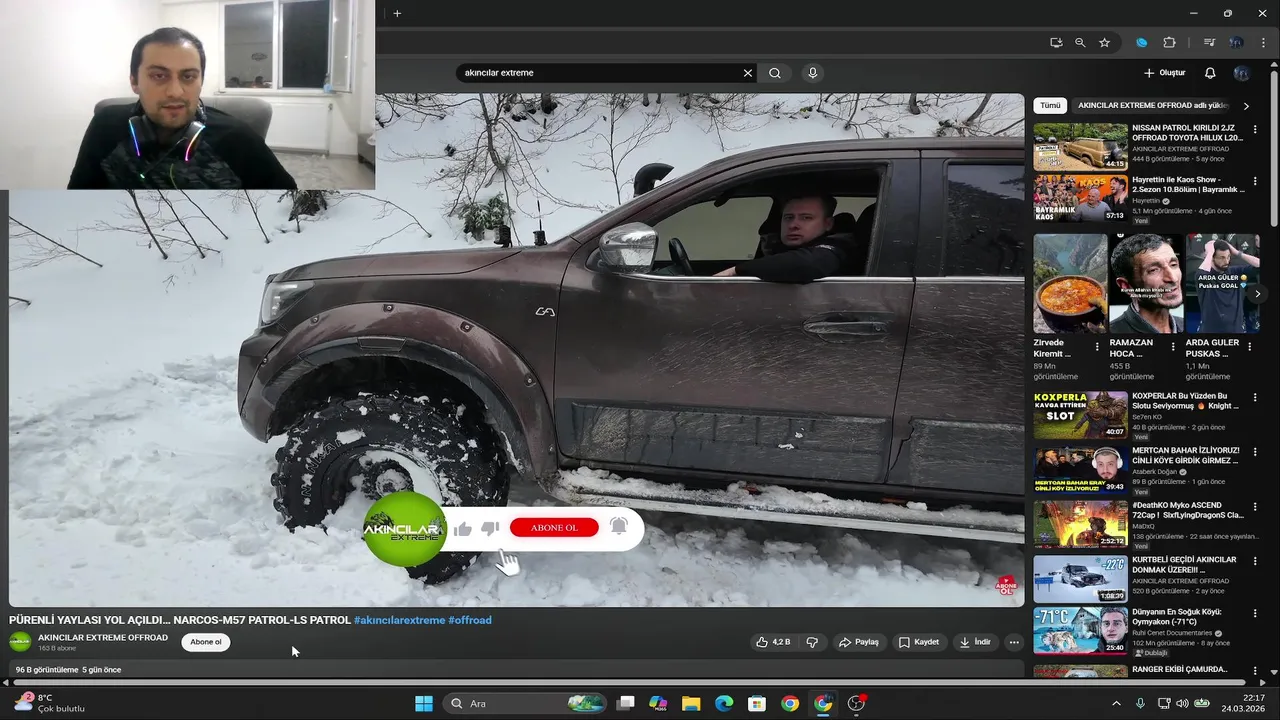Open media controls icon in browser toolbar

coord(1209,43)
